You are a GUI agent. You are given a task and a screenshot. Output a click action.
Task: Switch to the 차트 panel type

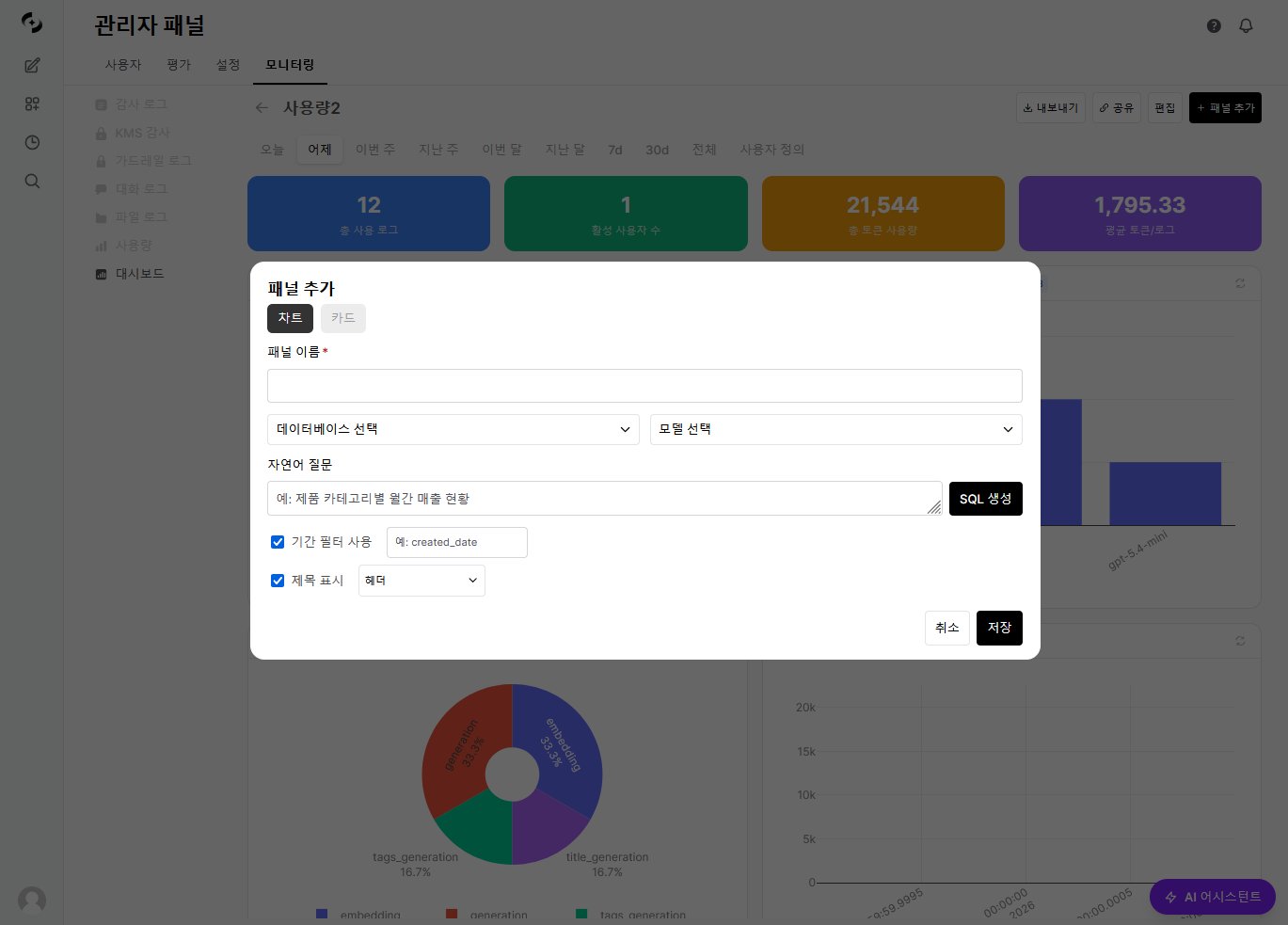290,318
